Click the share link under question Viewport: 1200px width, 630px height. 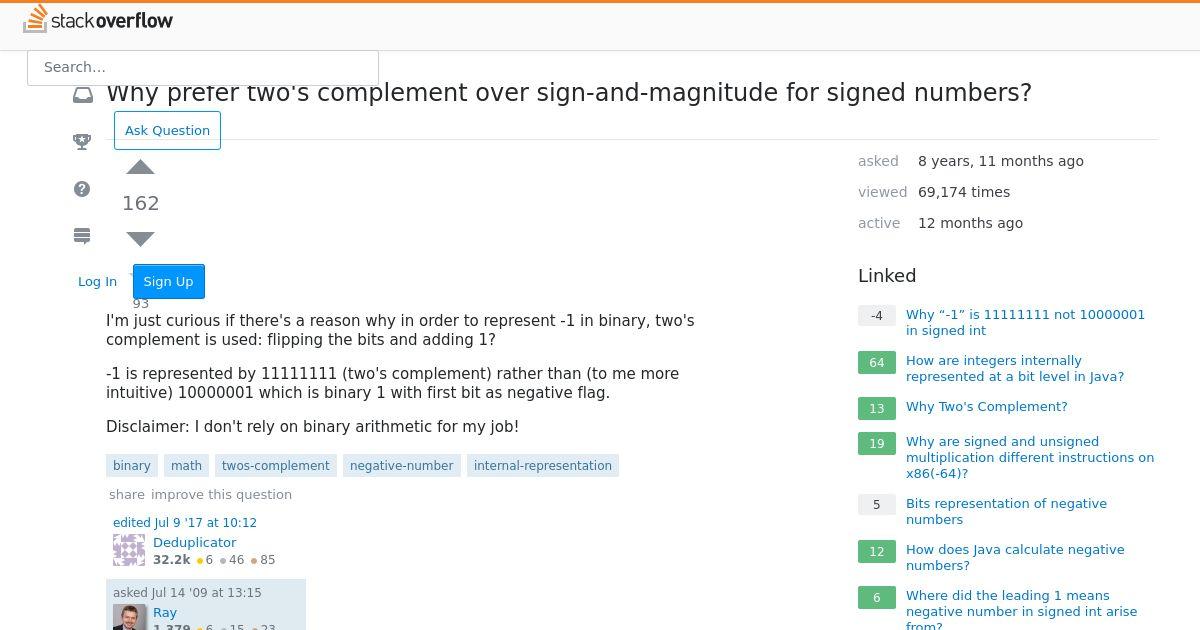127,494
